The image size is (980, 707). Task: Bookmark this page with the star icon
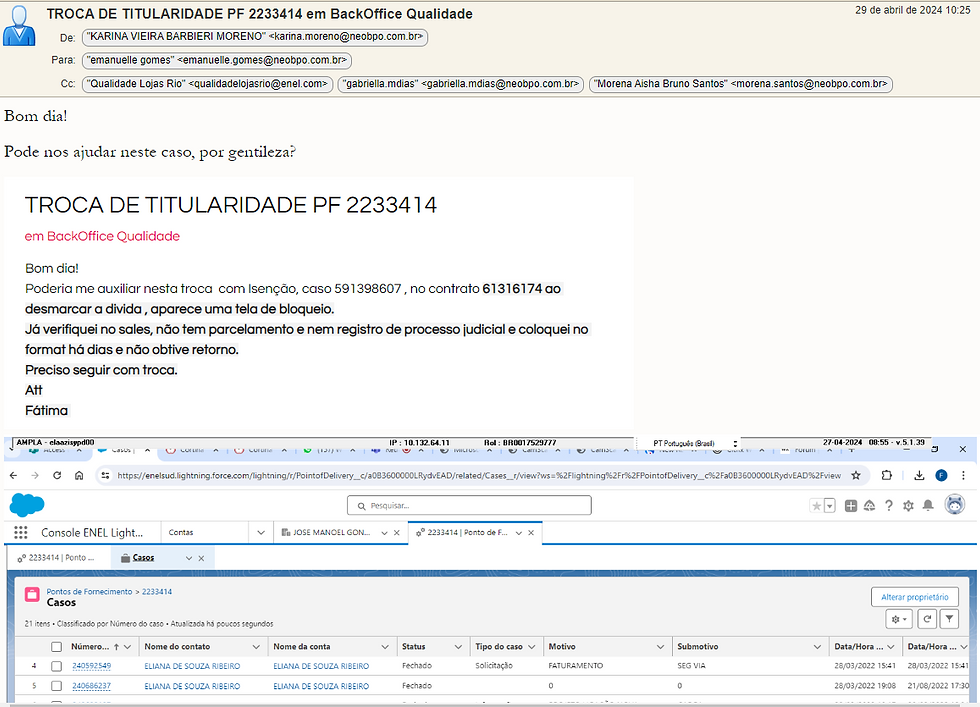pyautogui.click(x=856, y=476)
